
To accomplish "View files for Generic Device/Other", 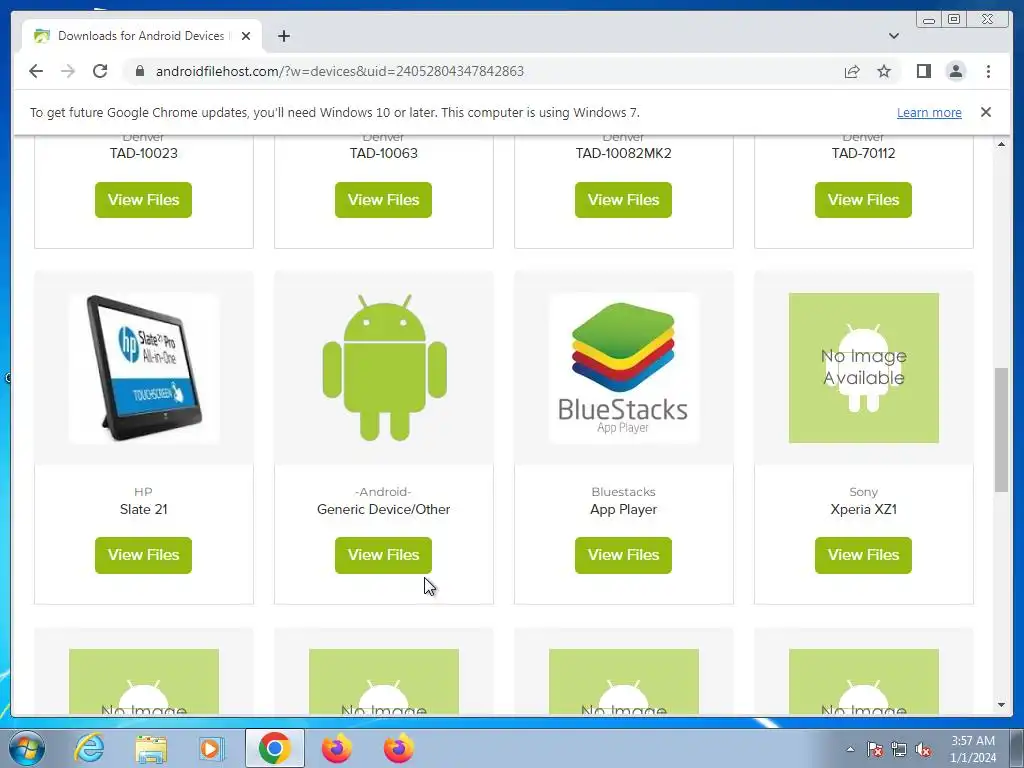I will pos(383,555).
